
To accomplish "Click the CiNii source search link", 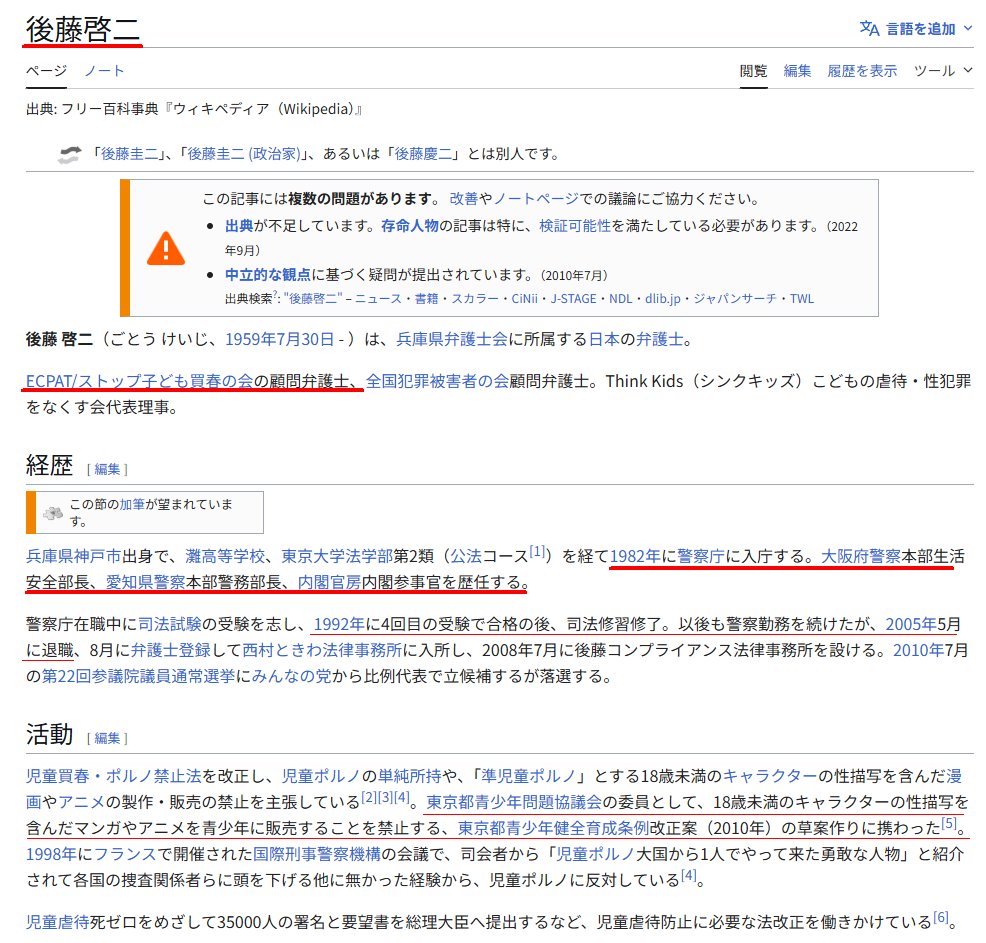I will (524, 299).
